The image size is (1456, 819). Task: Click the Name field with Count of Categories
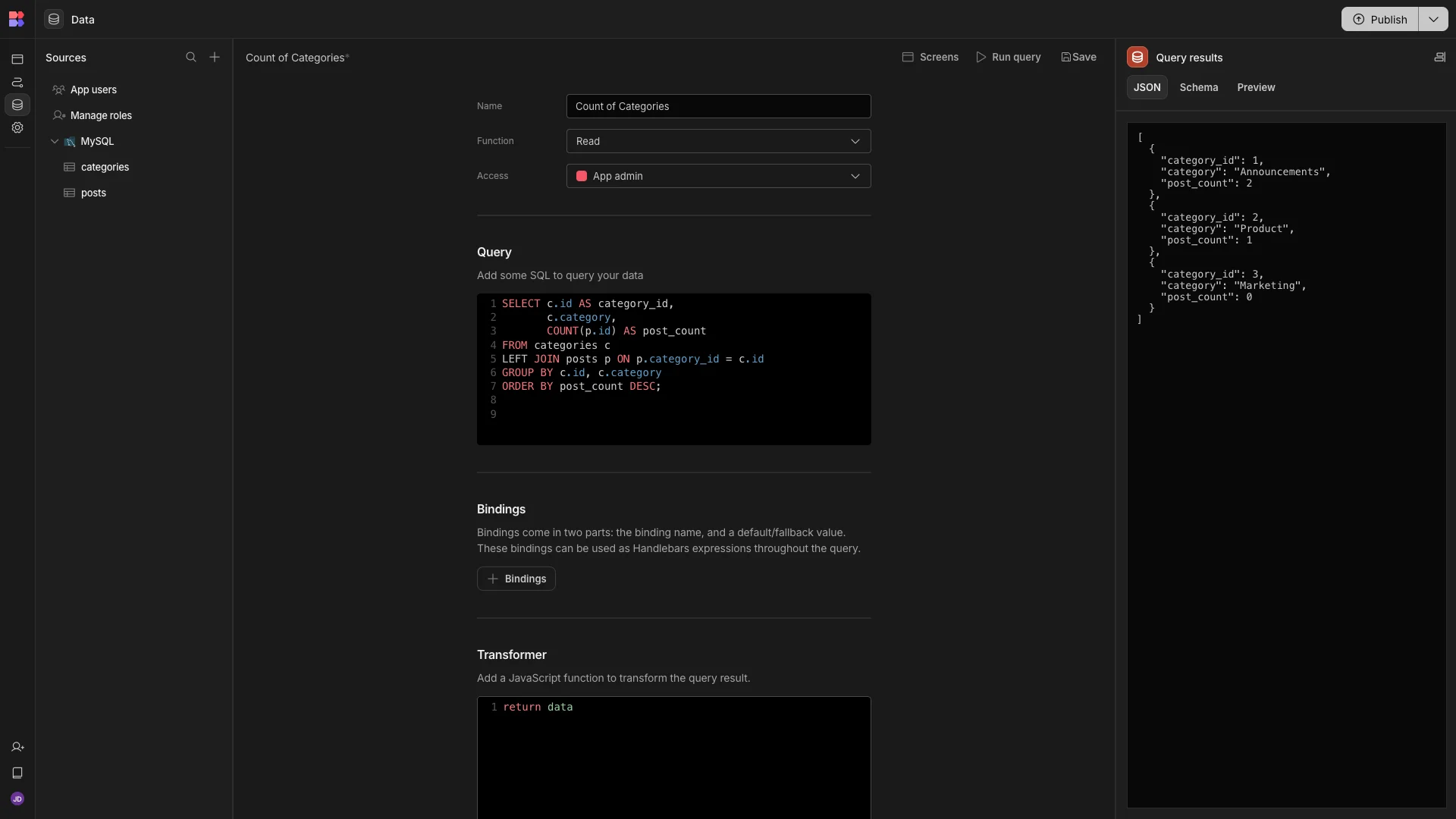tap(718, 106)
